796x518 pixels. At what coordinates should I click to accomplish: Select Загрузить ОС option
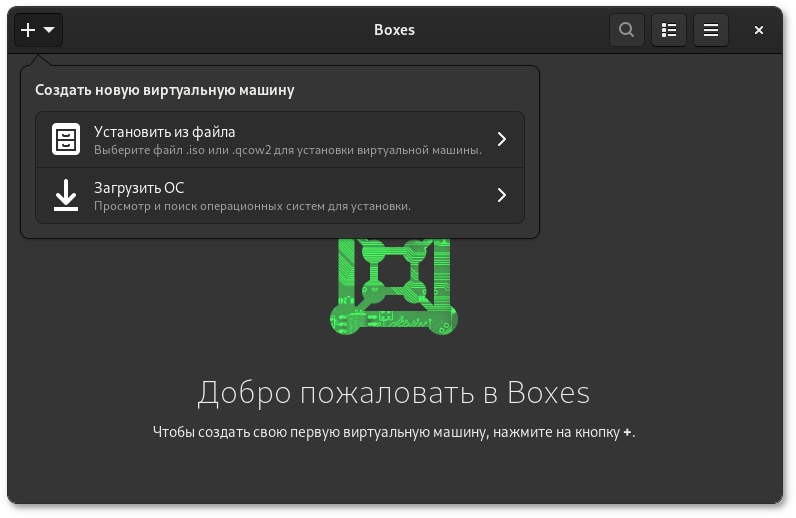point(280,196)
